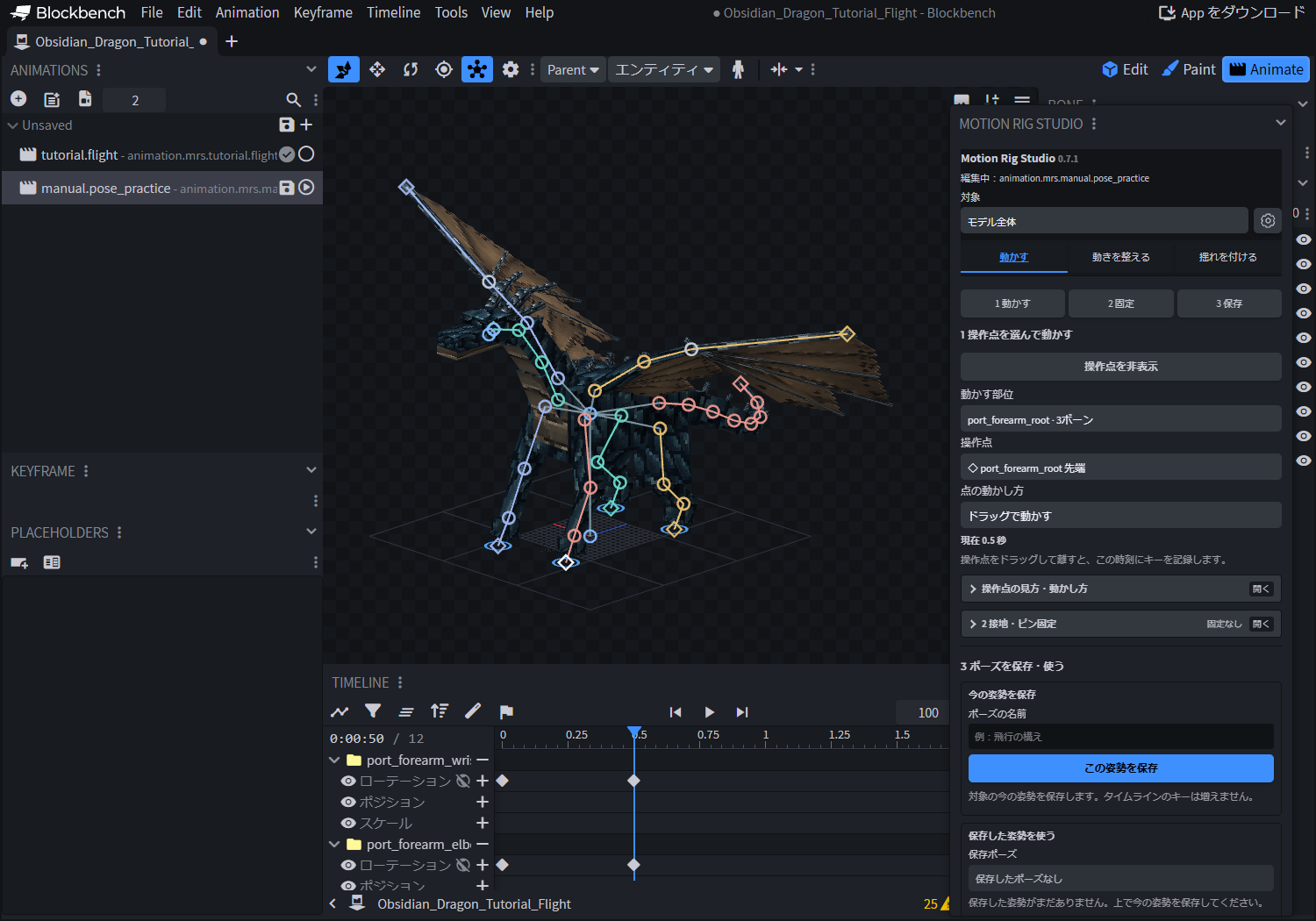Click the blue timeline playhead marker
The image size is (1316, 921).
[x=634, y=732]
